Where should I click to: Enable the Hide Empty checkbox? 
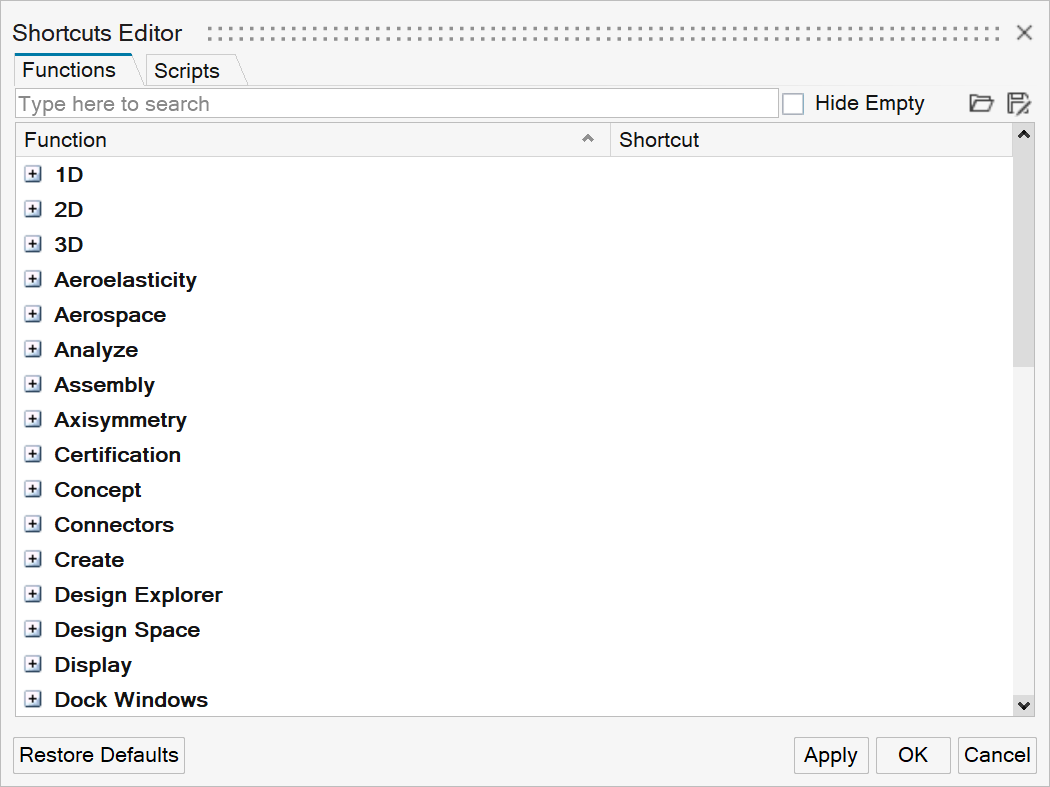point(793,104)
